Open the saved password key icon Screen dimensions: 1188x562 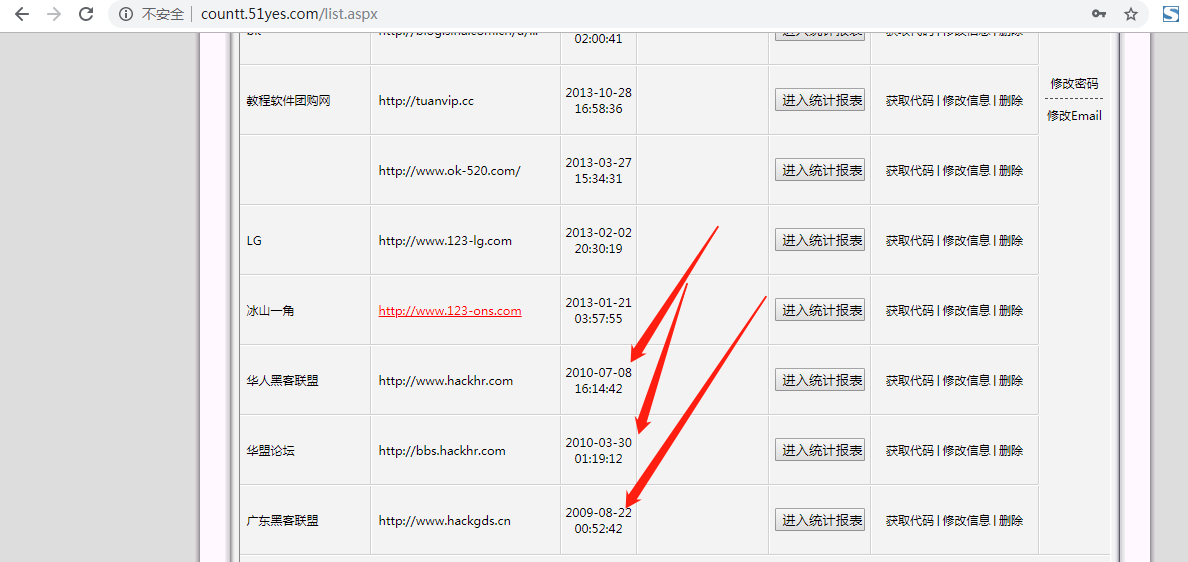click(x=1099, y=14)
